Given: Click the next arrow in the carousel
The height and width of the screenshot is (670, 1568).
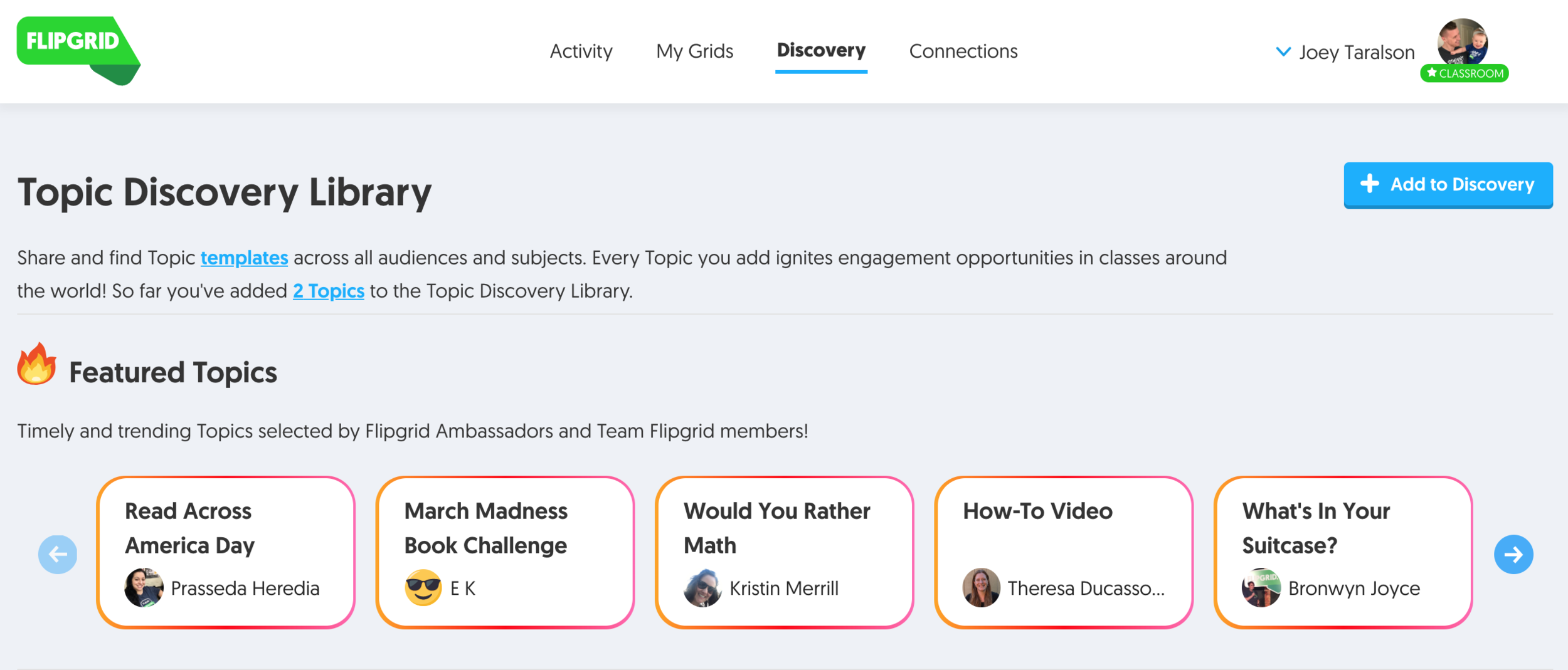Looking at the screenshot, I should click(x=1513, y=554).
